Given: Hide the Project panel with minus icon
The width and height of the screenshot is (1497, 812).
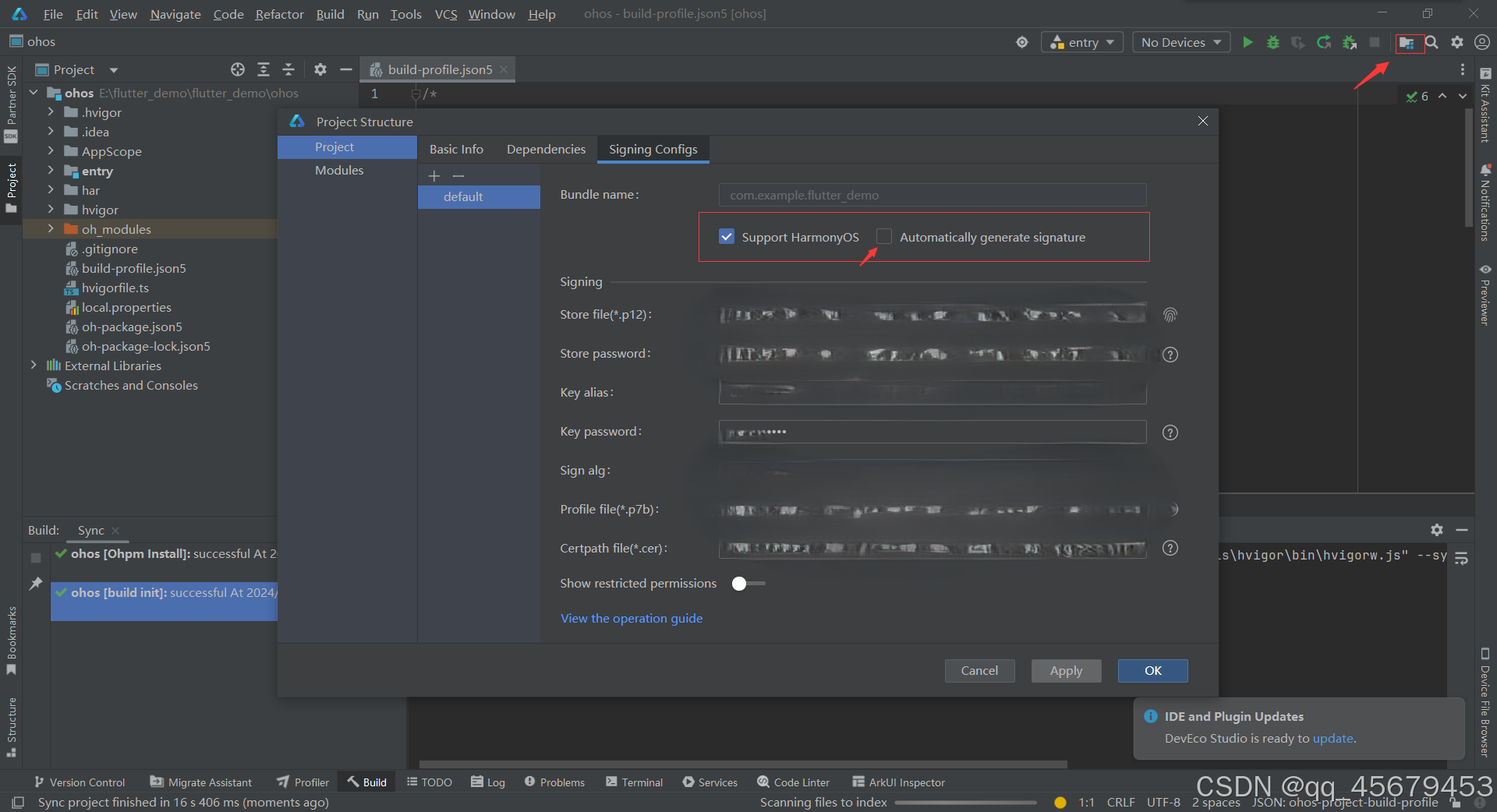Looking at the screenshot, I should (346, 69).
